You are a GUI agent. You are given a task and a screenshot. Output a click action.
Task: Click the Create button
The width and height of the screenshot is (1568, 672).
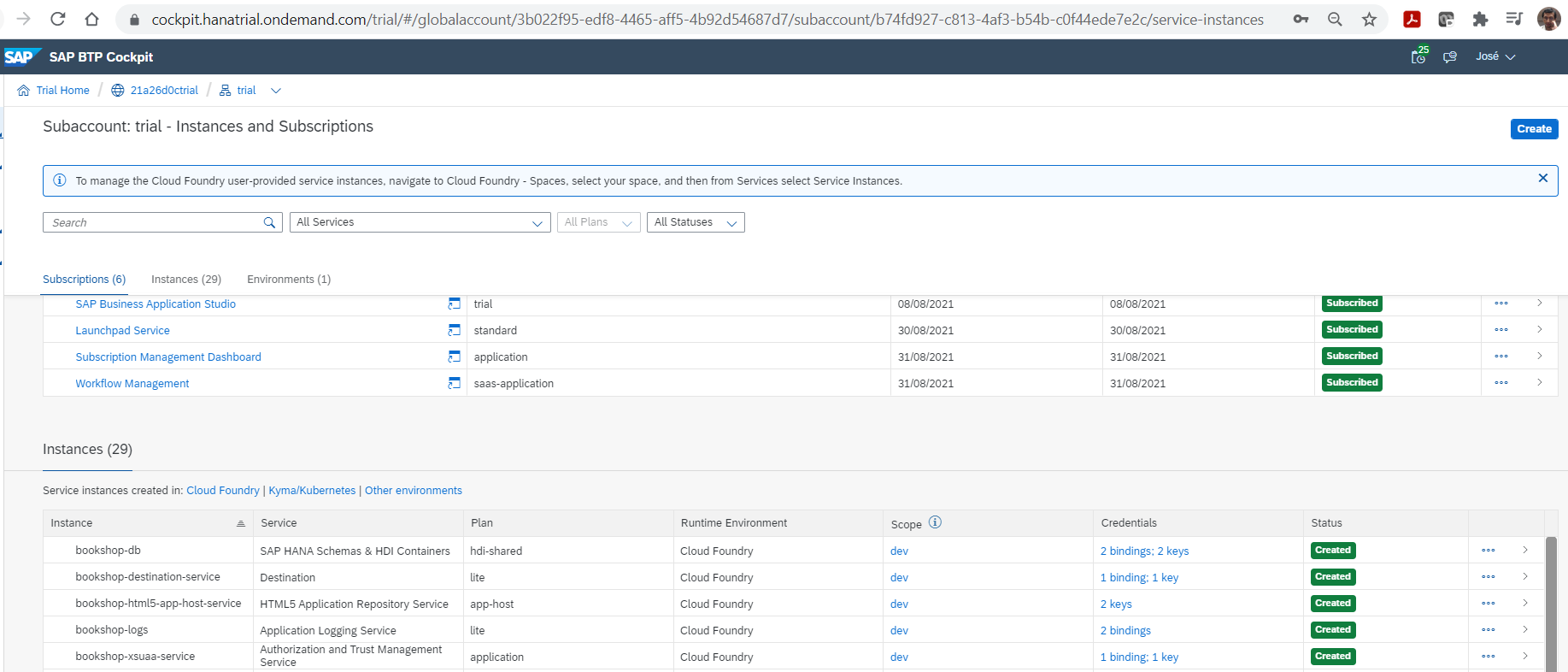1534,129
